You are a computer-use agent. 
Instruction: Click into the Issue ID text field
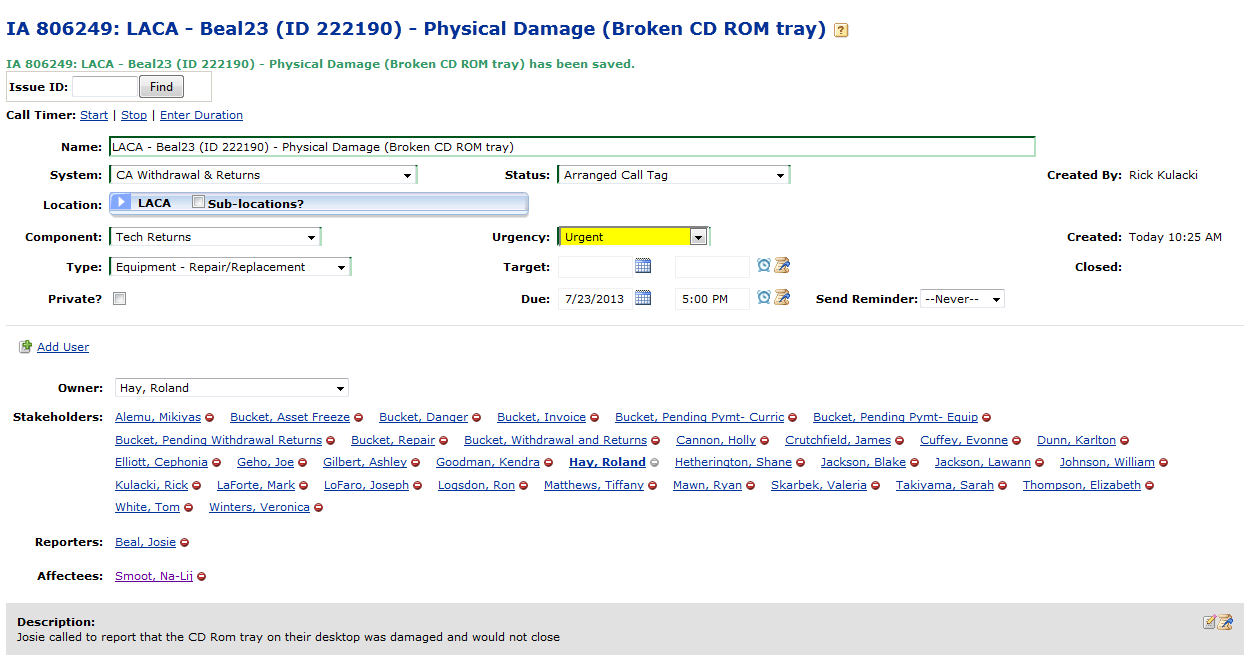(x=105, y=87)
